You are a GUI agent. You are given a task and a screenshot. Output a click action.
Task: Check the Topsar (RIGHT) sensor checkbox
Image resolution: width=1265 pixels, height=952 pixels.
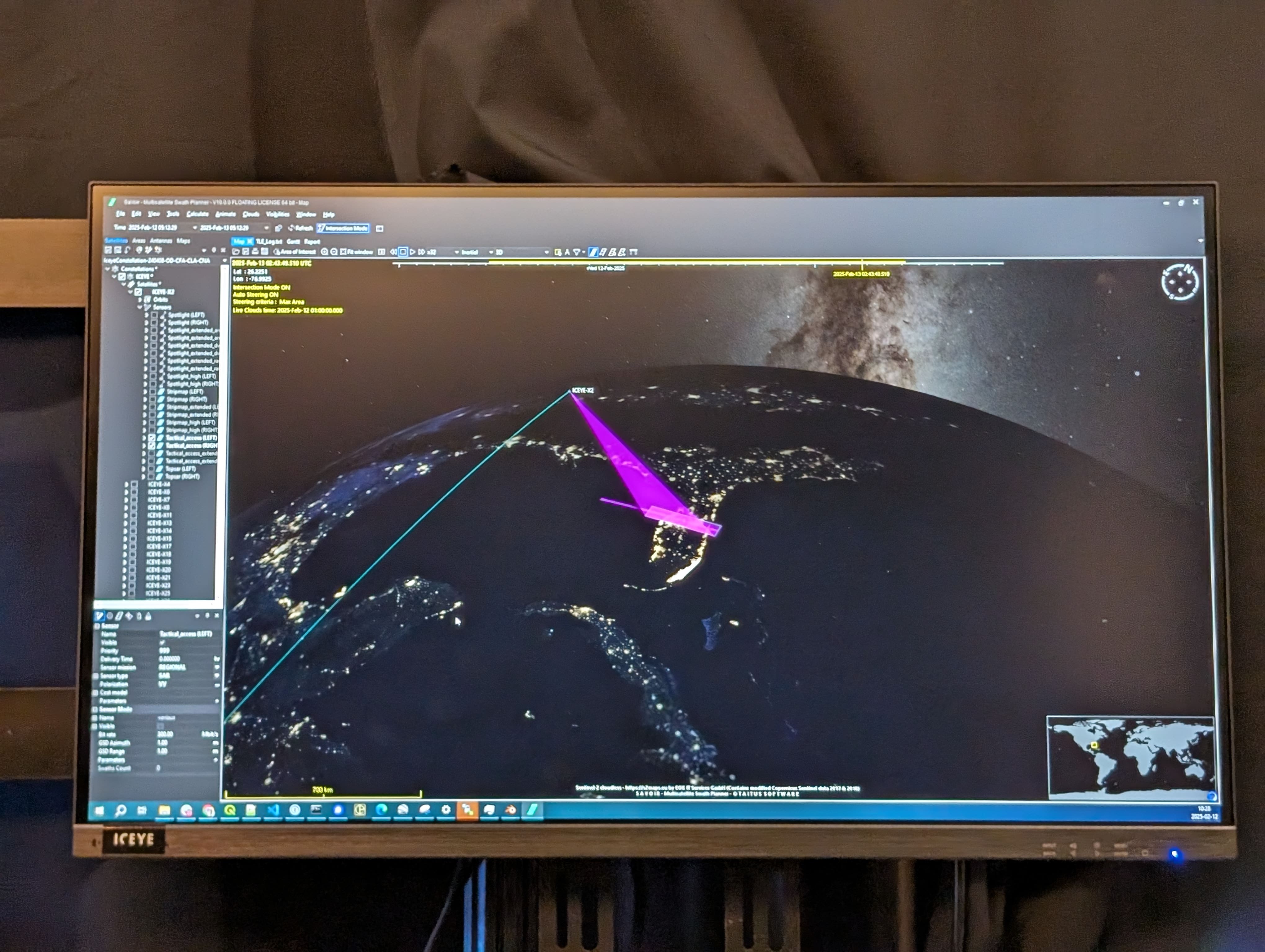pos(152,477)
